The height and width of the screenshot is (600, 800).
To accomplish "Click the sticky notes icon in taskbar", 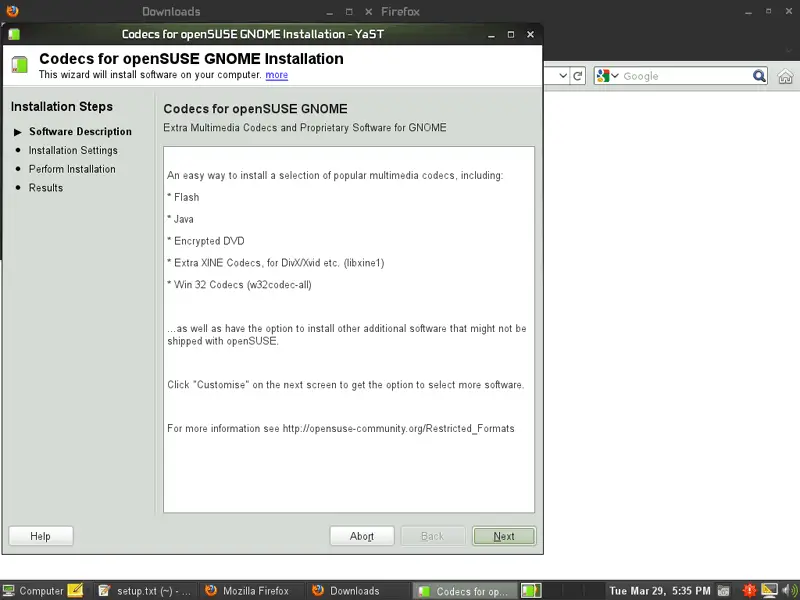I will [x=76, y=591].
